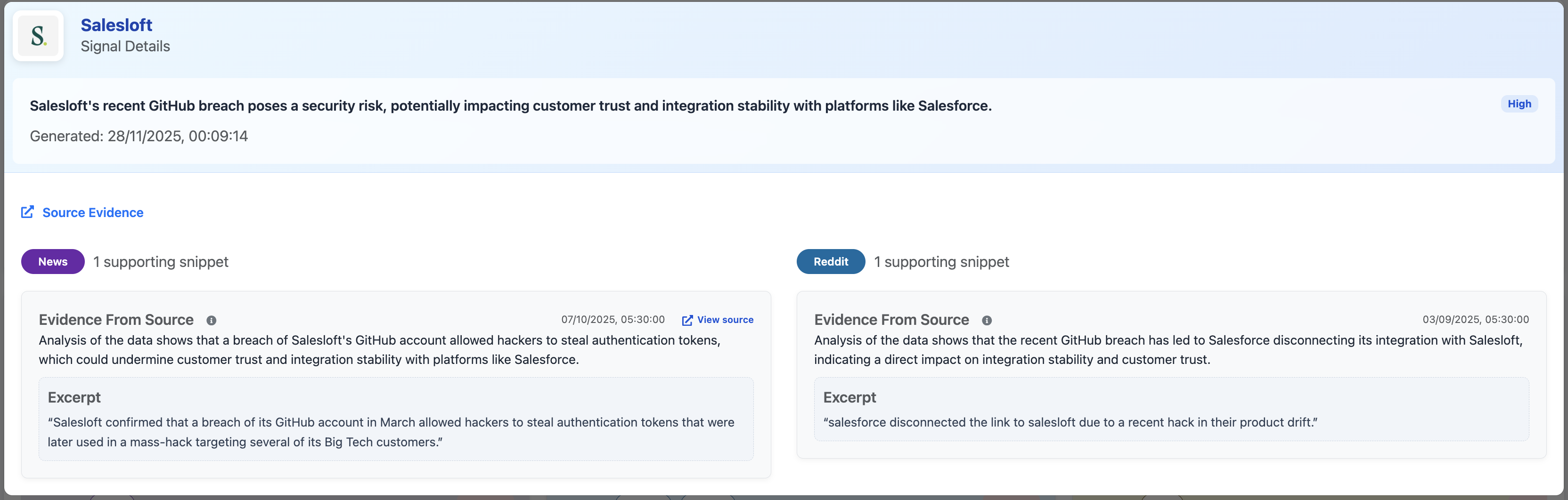Click the info icon in the Reddit evidence card
This screenshot has width=1568, height=500.
pos(987,321)
